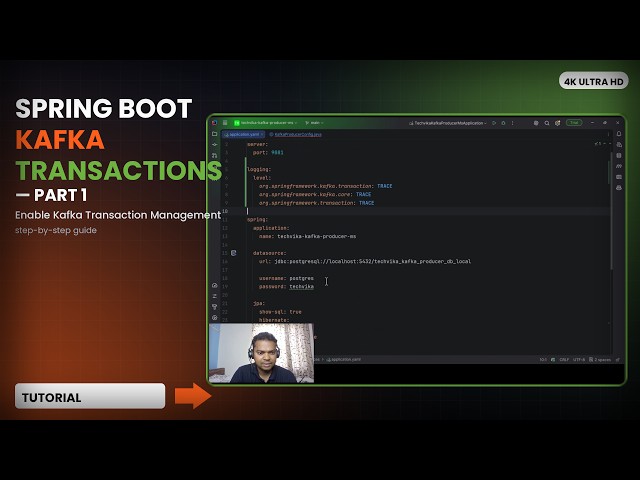Click the datasource gutter icon at line 15
Image resolution: width=640 pixels, height=480 pixels.
tap(233, 253)
